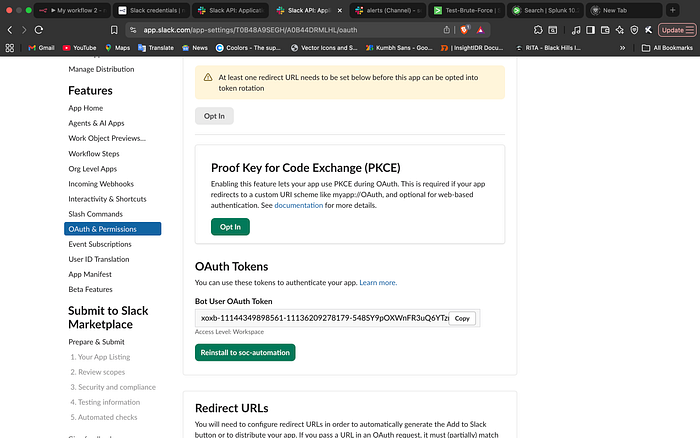
Task: Open User ID Translation page
Action: [99, 259]
